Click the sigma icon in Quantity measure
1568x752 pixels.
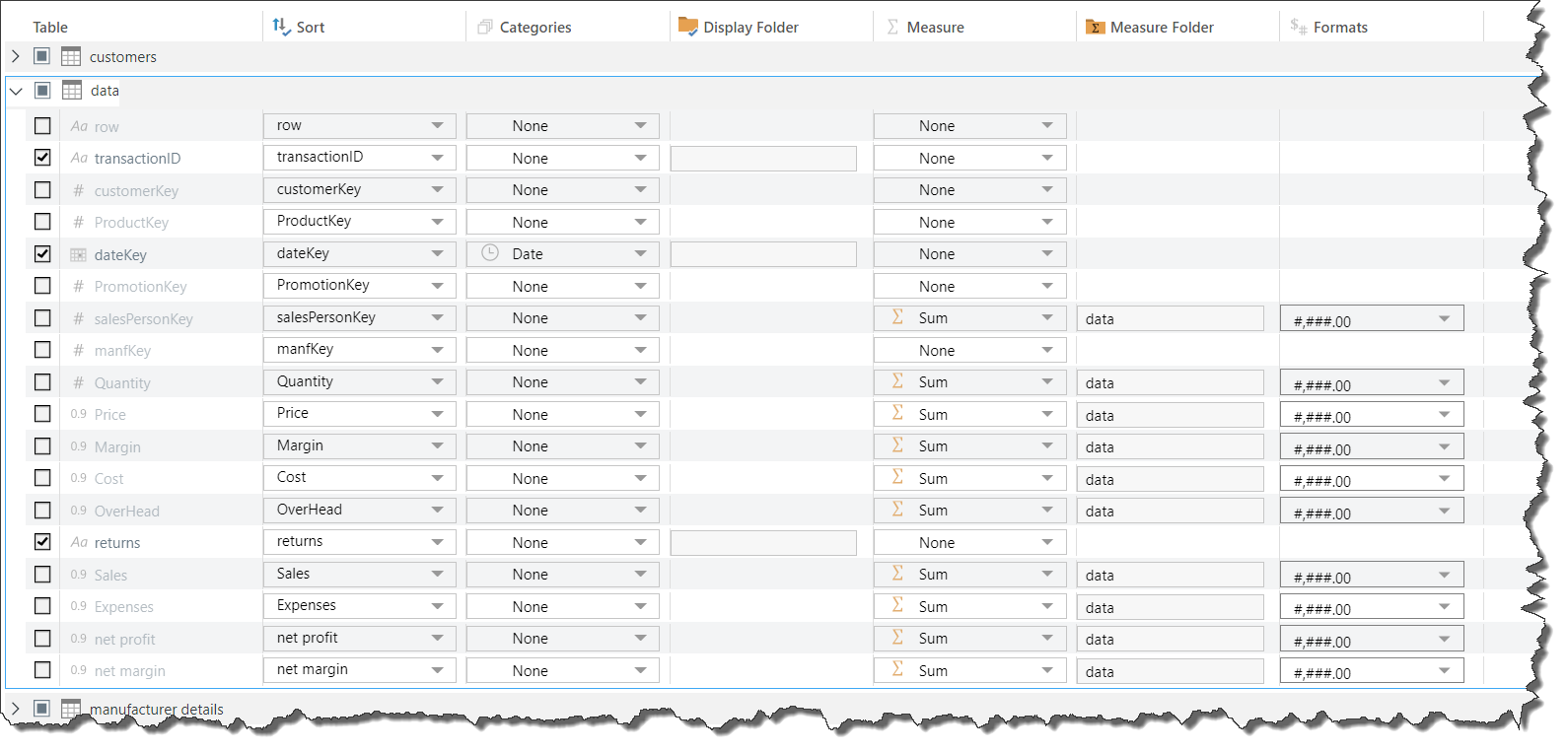point(897,381)
